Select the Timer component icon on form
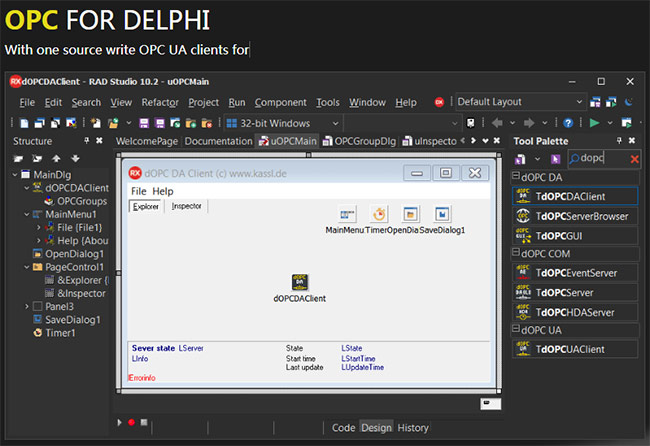Screen dimensions: 650x446 click(x=379, y=214)
